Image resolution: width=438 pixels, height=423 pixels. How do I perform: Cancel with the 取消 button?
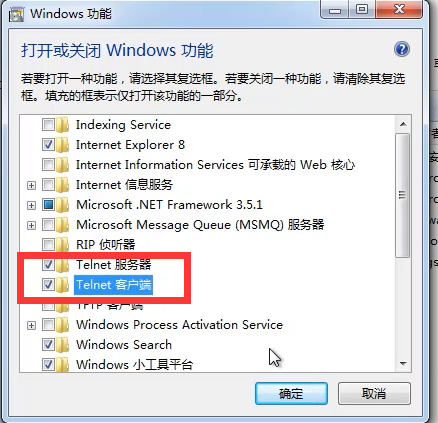374,394
